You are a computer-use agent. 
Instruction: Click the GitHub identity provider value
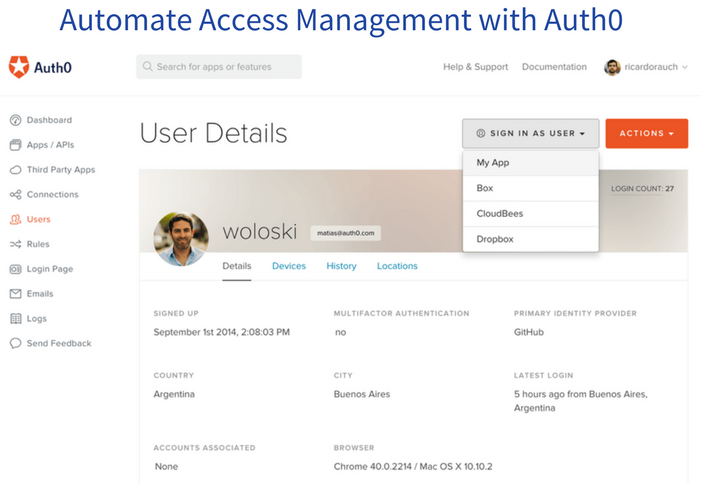coord(528,332)
